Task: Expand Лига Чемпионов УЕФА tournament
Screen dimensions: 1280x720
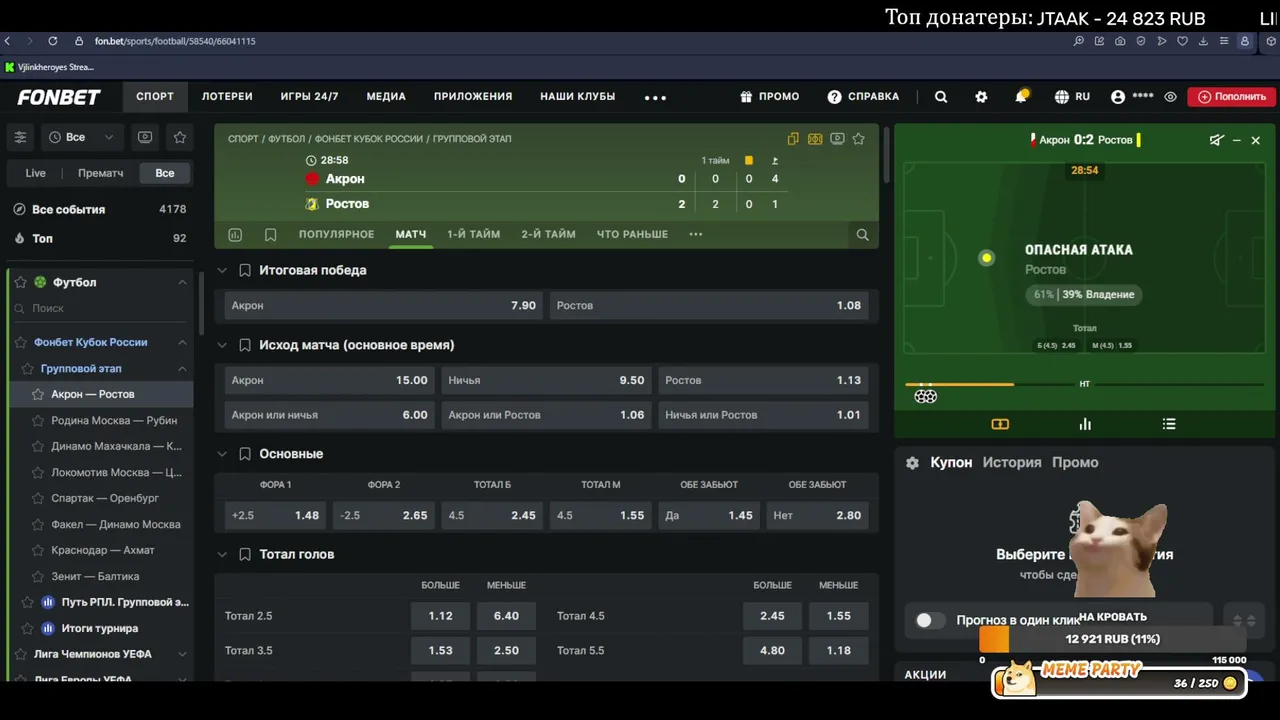Action: 182,654
